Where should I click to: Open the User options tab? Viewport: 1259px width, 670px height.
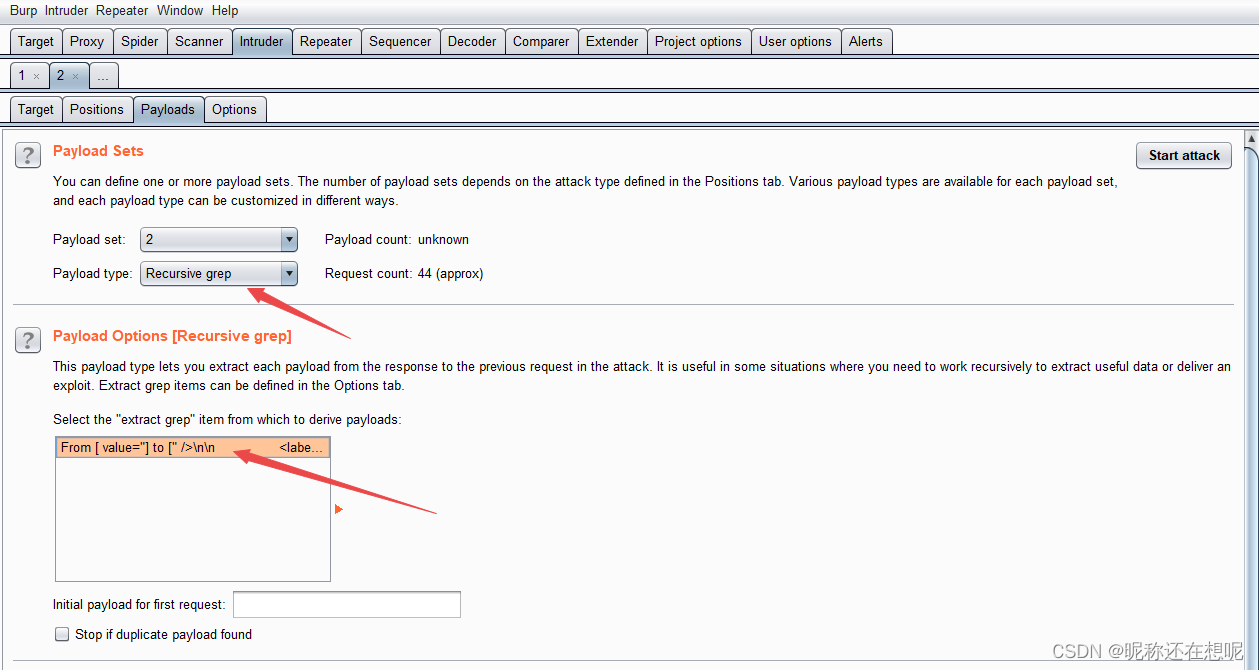click(795, 41)
